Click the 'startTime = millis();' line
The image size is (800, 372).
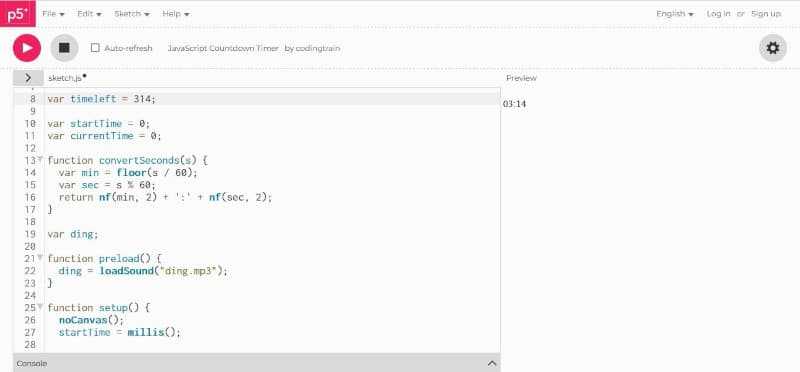[x=120, y=332]
